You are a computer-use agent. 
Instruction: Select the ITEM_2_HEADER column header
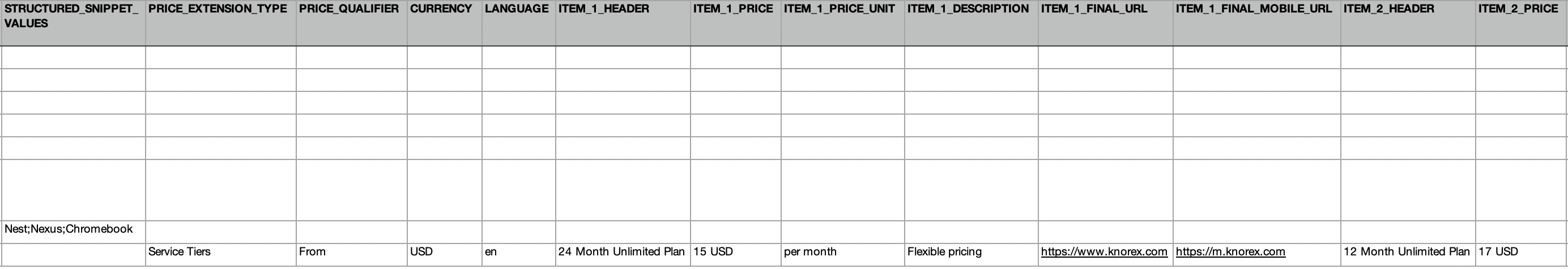(x=1388, y=9)
